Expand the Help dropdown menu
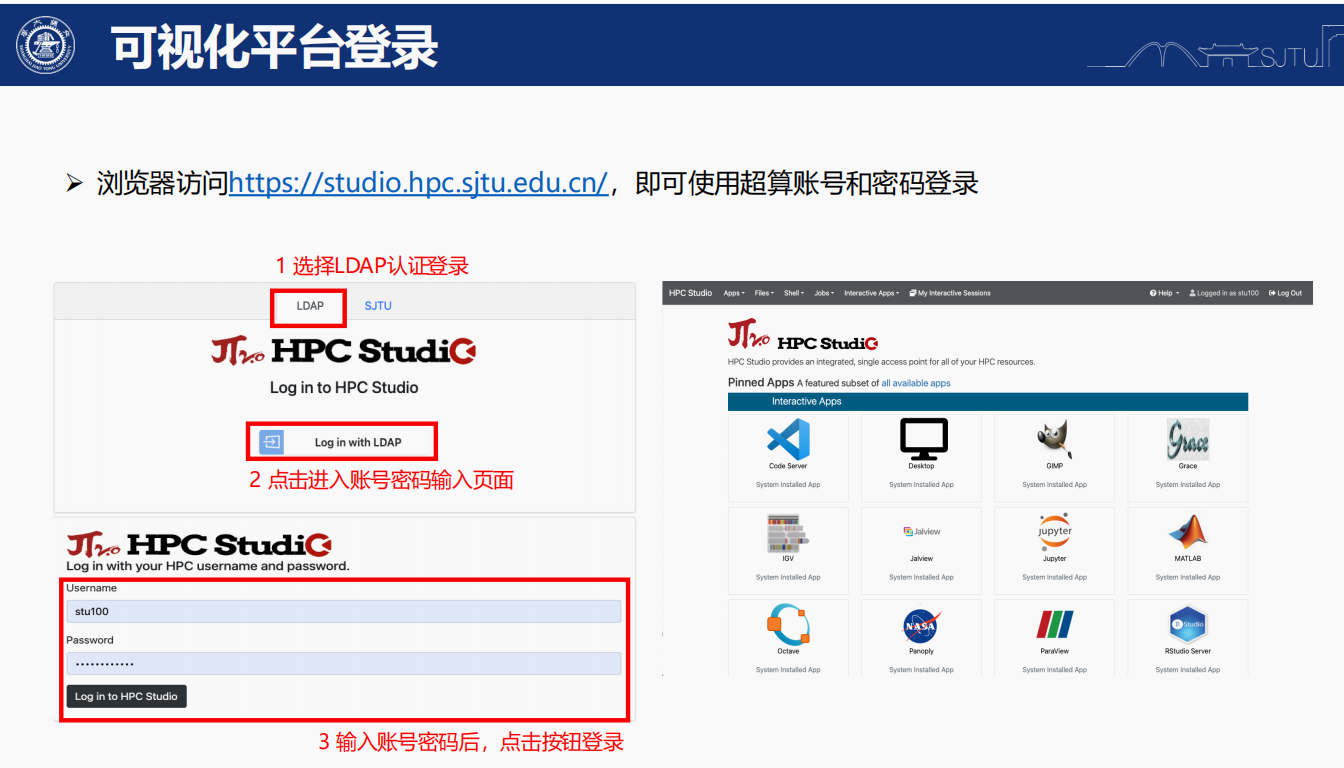Screen dimensions: 1344x768 tap(1165, 293)
